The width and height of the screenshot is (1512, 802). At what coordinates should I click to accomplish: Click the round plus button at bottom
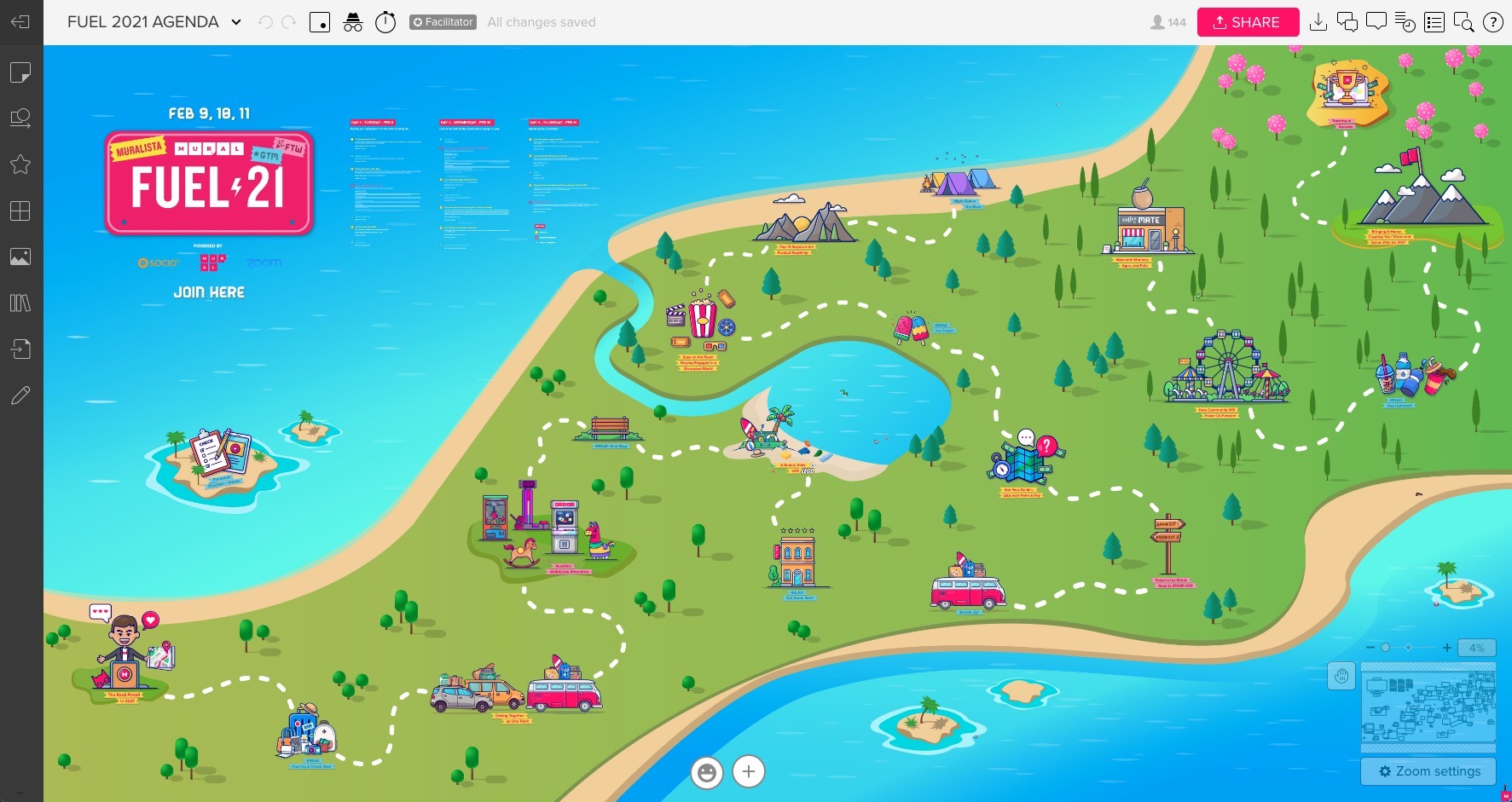point(749,771)
